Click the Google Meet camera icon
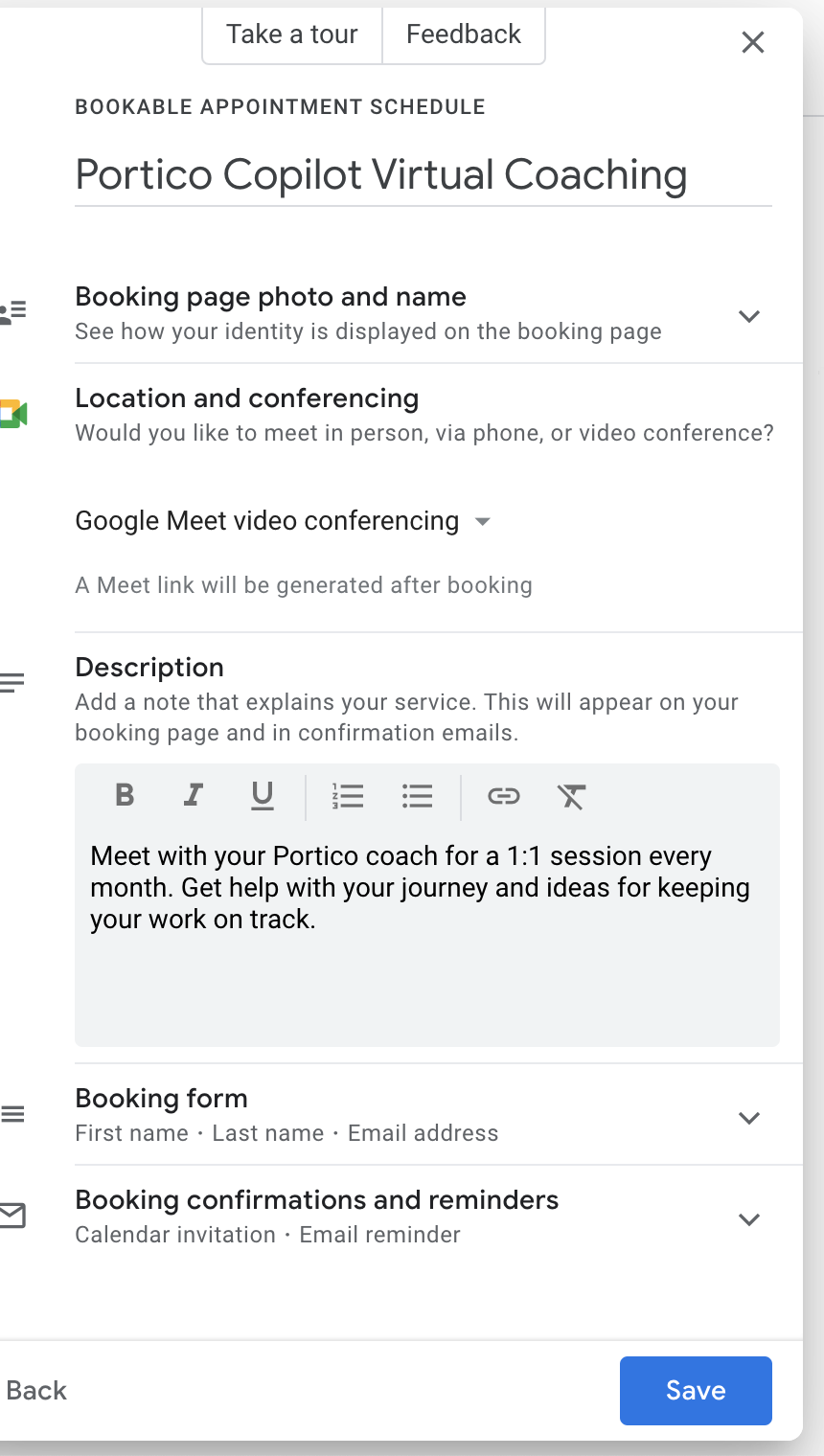Viewport: 824px width, 1456px height. click(13, 414)
